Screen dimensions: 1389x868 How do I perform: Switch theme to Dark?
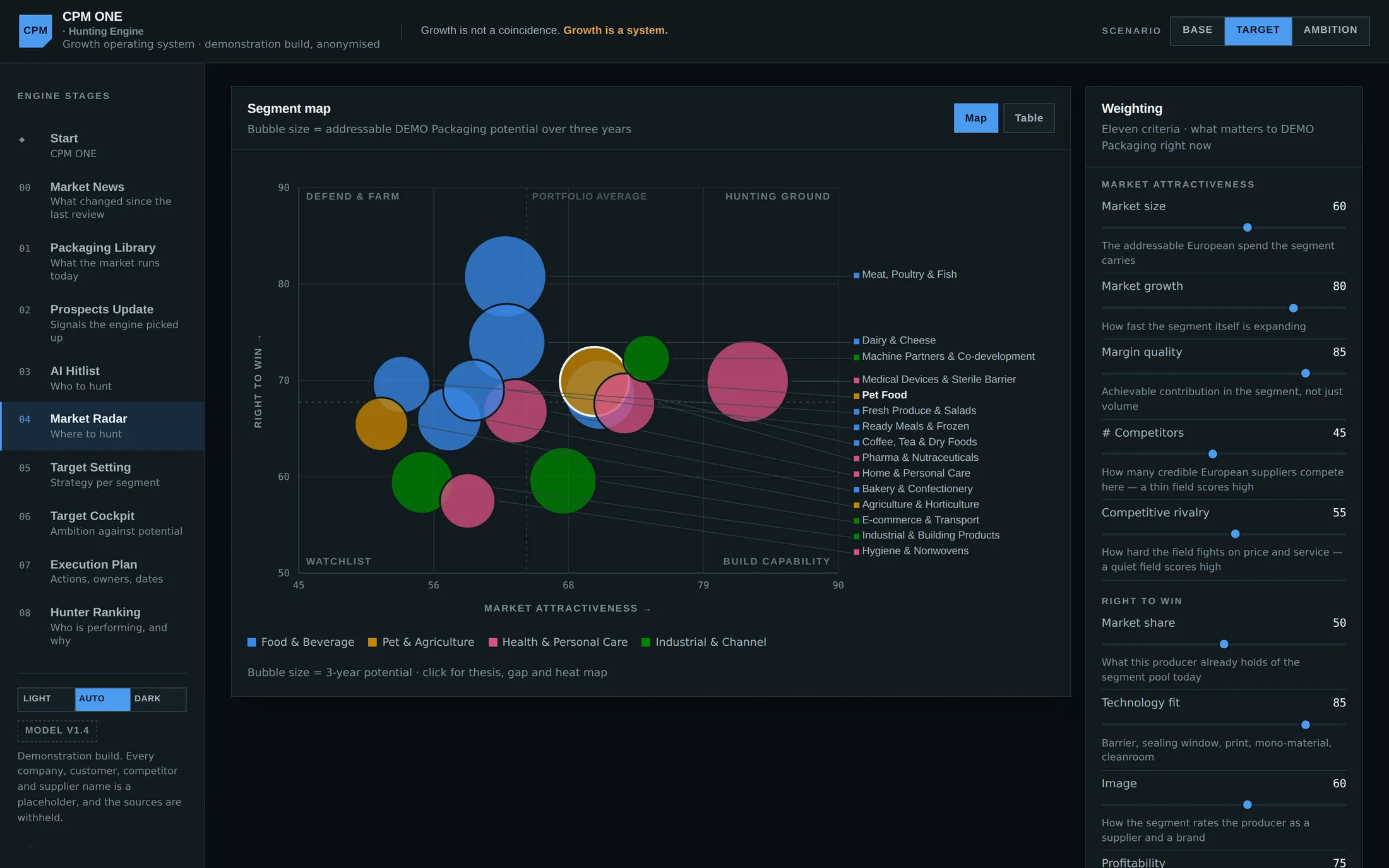pyautogui.click(x=158, y=699)
